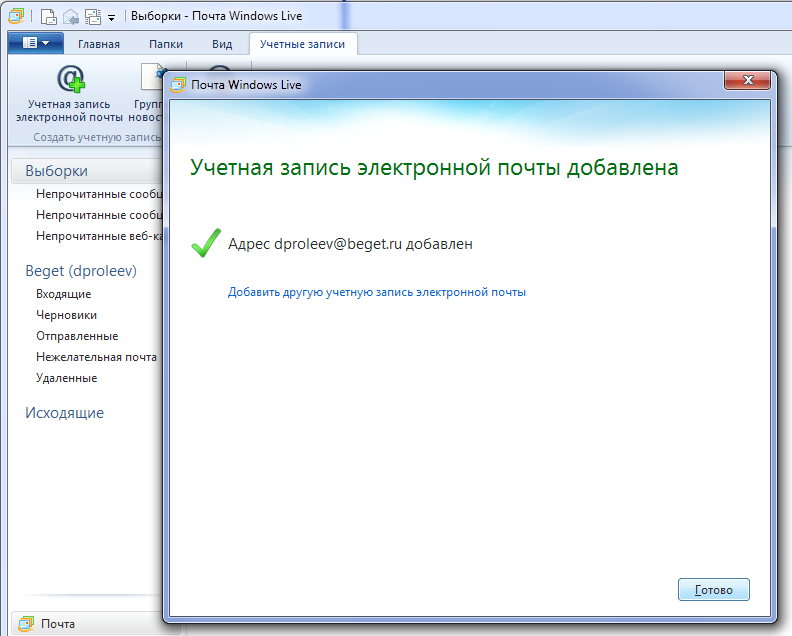Switch to the Главная ribbon tab
The height and width of the screenshot is (636, 792).
pos(99,44)
